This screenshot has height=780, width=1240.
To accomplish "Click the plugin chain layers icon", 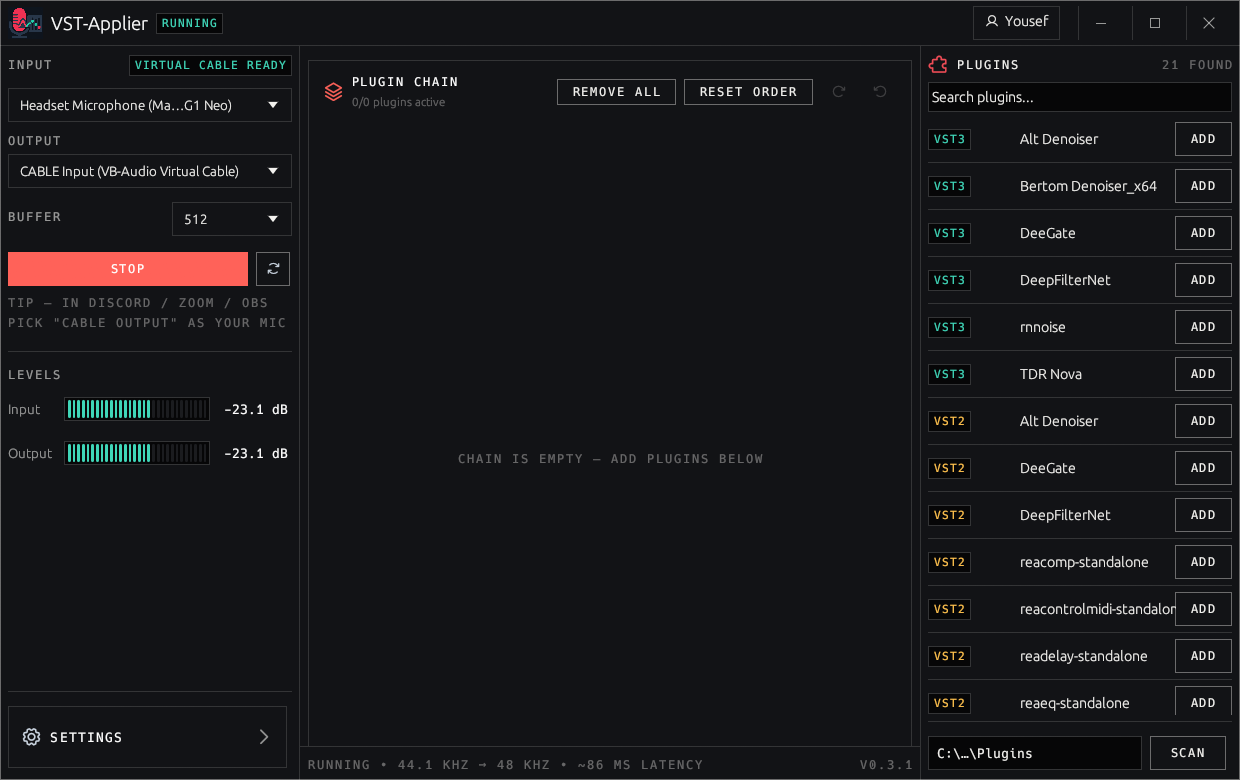I will pos(334,92).
